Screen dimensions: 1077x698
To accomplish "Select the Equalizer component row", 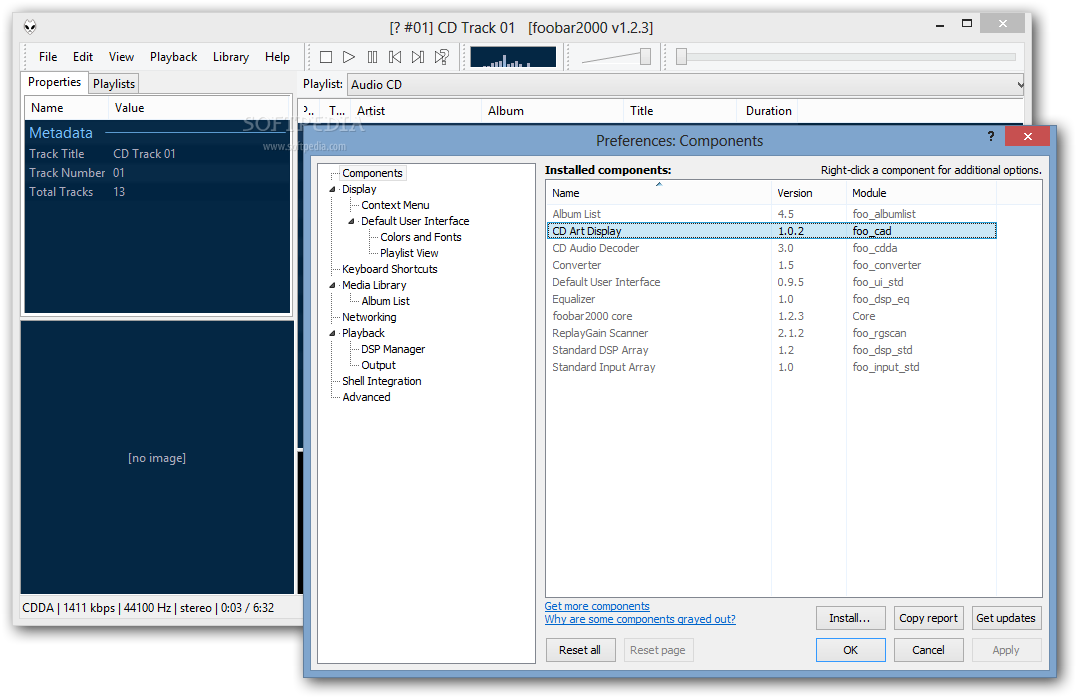I will (771, 300).
